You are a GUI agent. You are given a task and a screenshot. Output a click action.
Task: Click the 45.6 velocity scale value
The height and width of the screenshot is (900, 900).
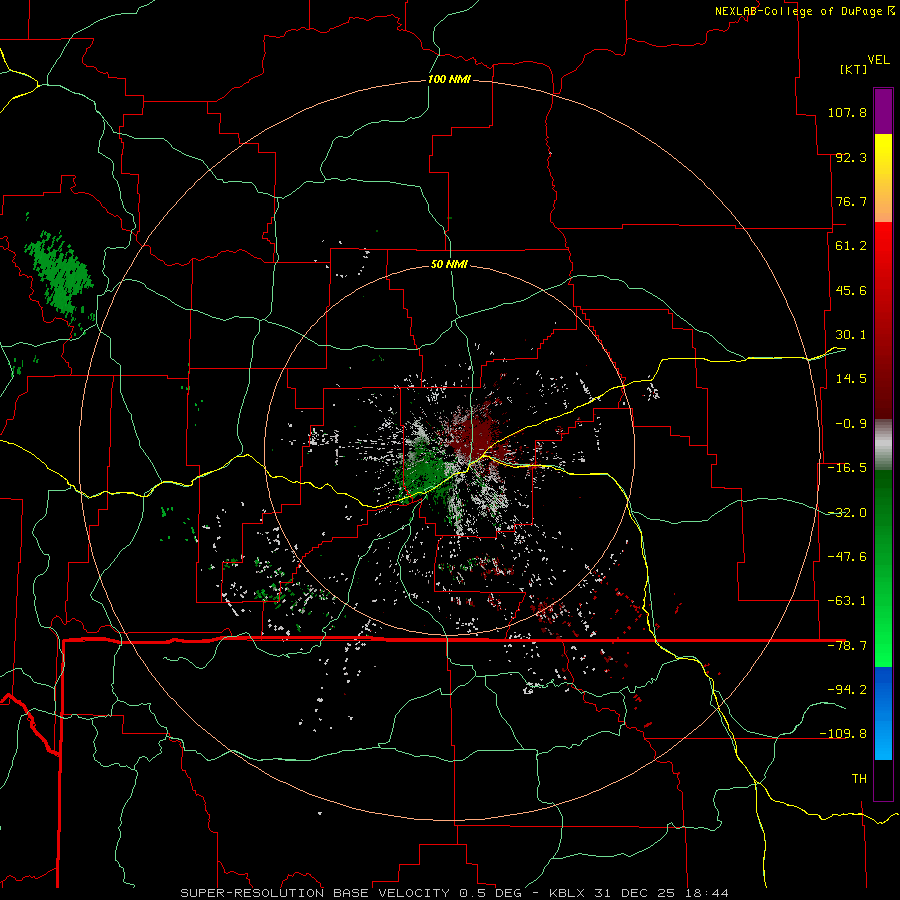851,290
